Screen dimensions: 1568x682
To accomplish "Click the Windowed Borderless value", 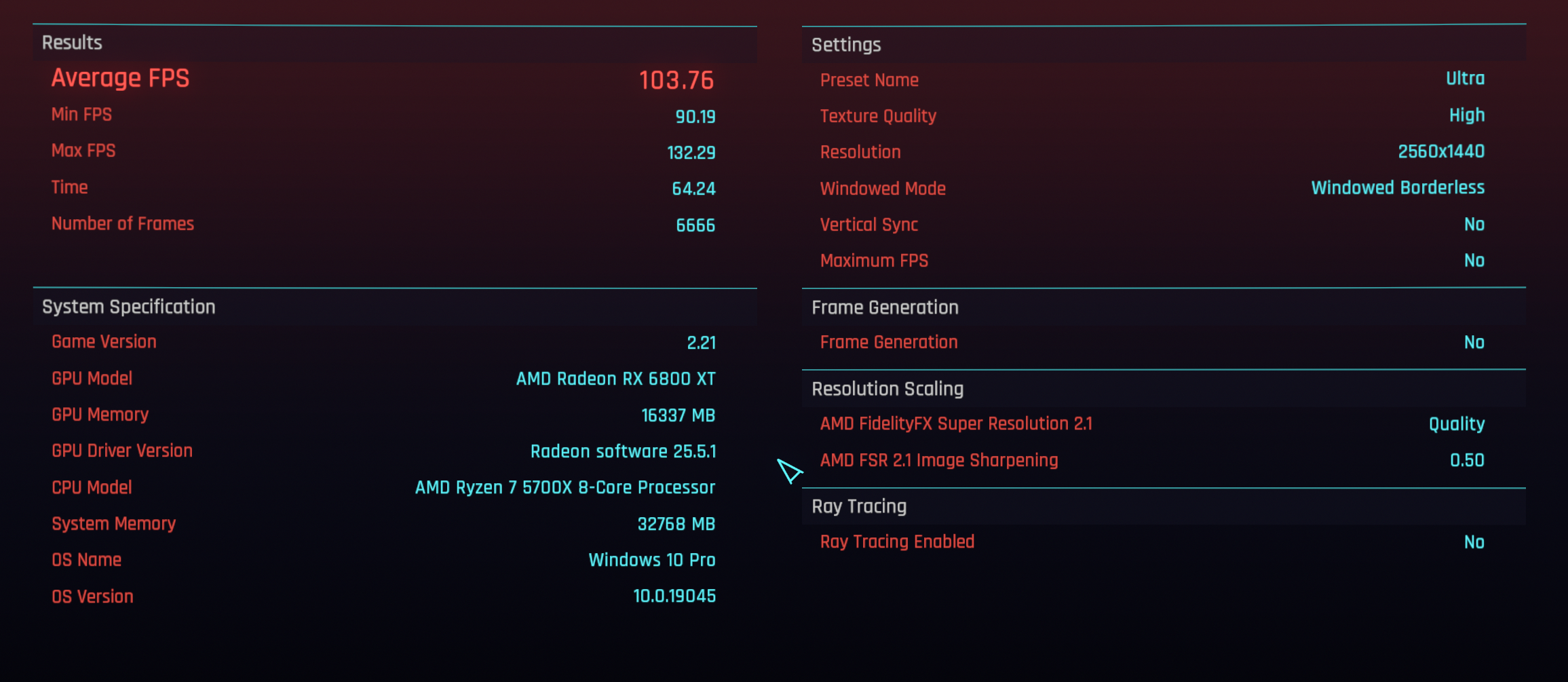I will (x=1398, y=187).
